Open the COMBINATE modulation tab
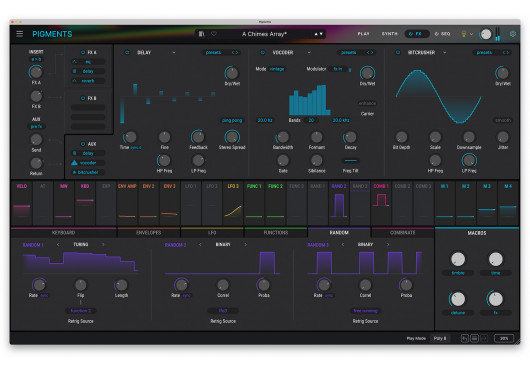Viewport: 530px width, 371px height. (x=402, y=233)
